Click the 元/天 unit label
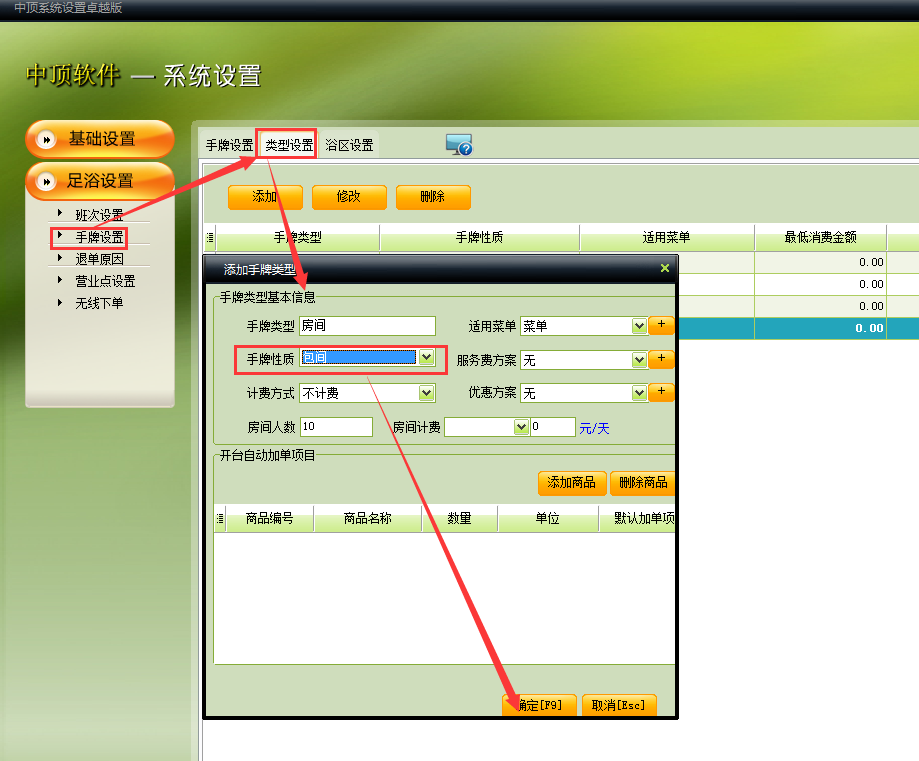This screenshot has height=761, width=919. pos(594,429)
